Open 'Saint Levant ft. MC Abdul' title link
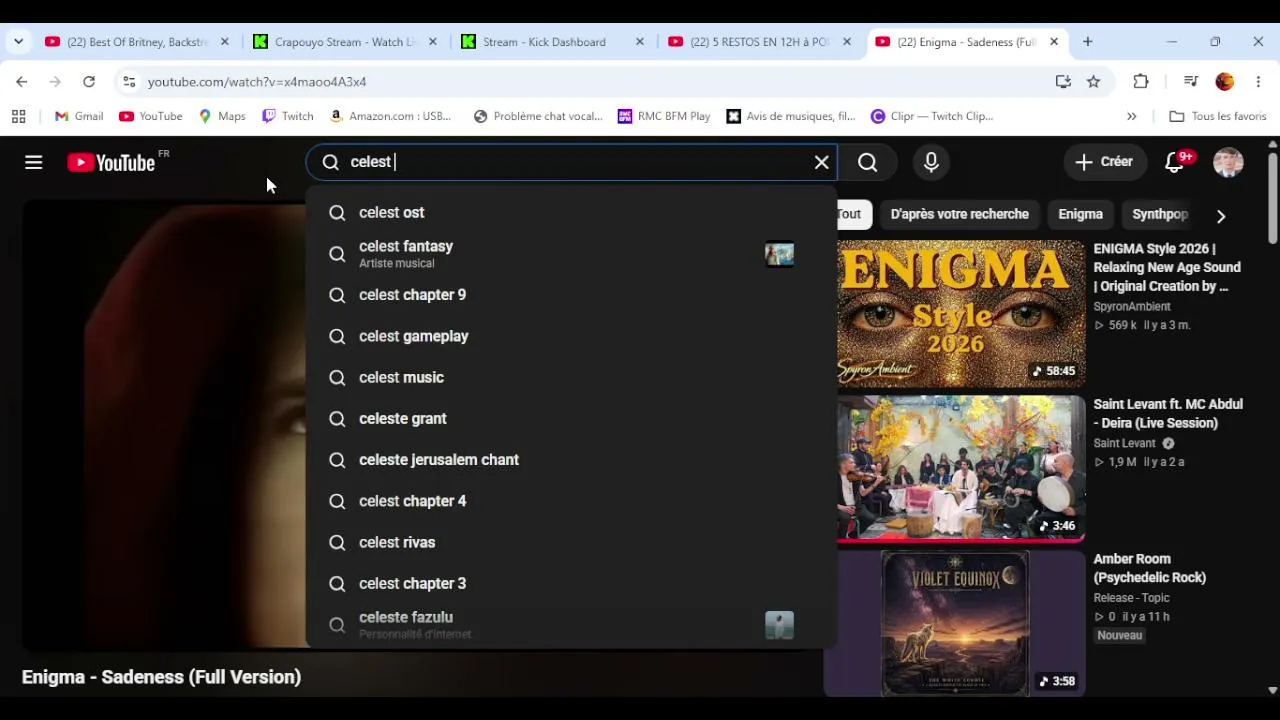This screenshot has height=720, width=1280. tap(1168, 413)
